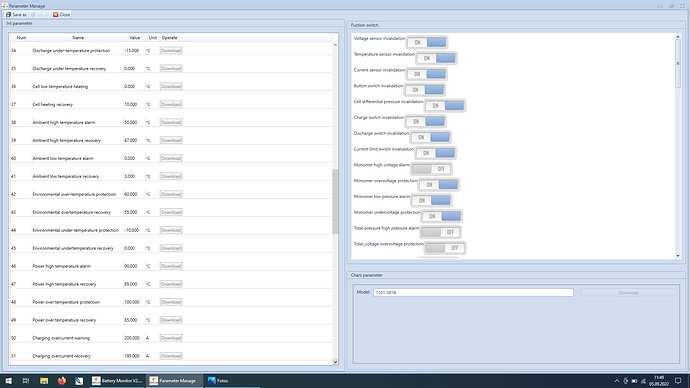
Task: Toggle Current sensor invalidation switch
Action: (426, 74)
